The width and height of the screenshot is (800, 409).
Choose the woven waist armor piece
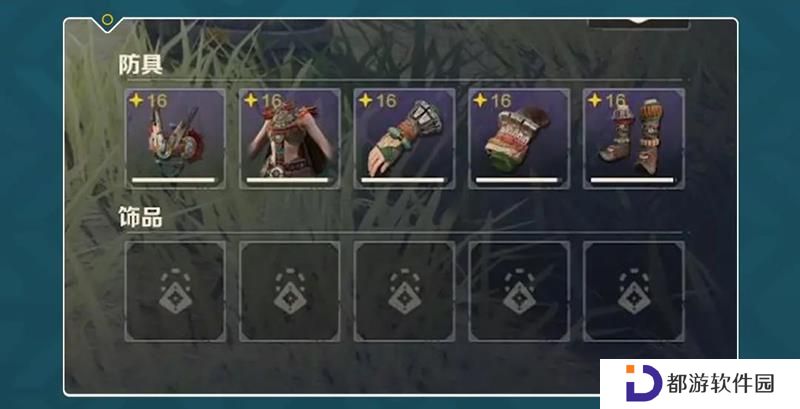(x=519, y=139)
